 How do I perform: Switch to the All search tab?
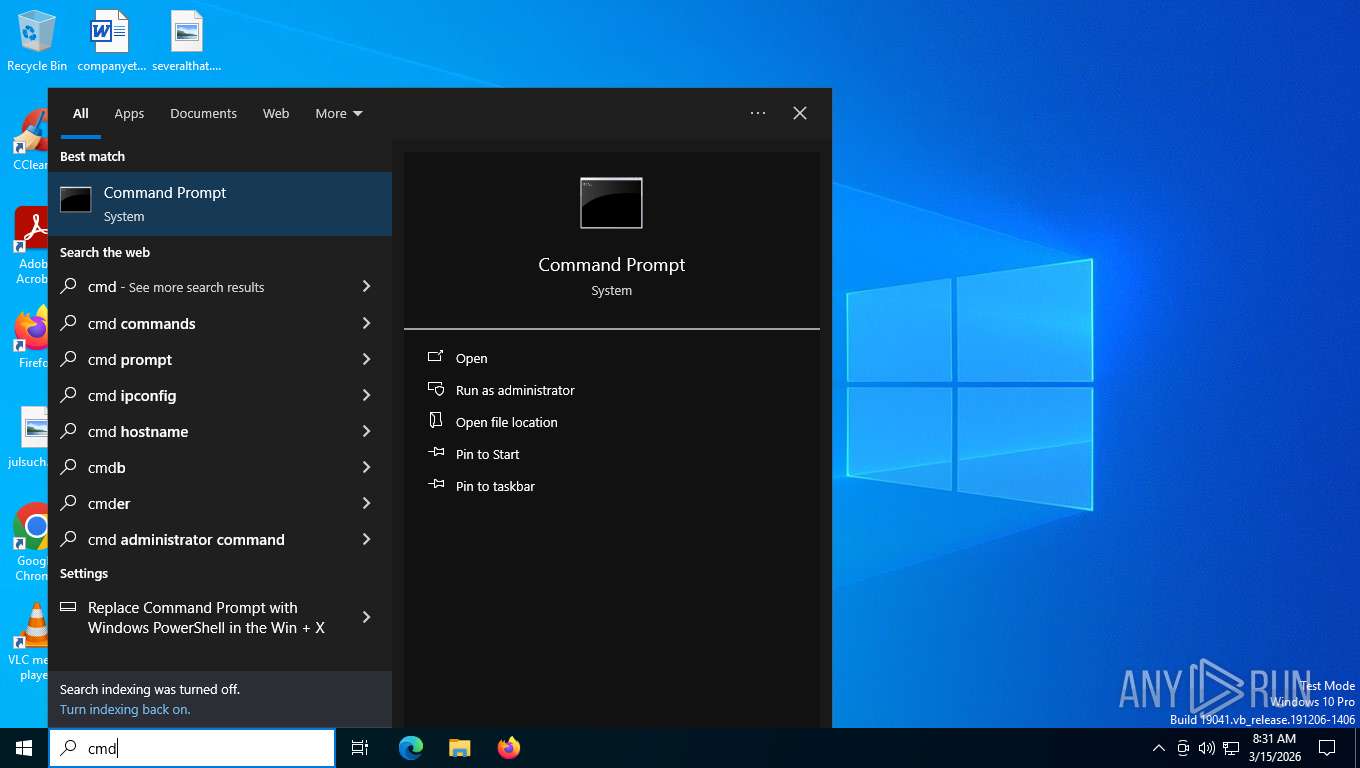click(x=81, y=113)
